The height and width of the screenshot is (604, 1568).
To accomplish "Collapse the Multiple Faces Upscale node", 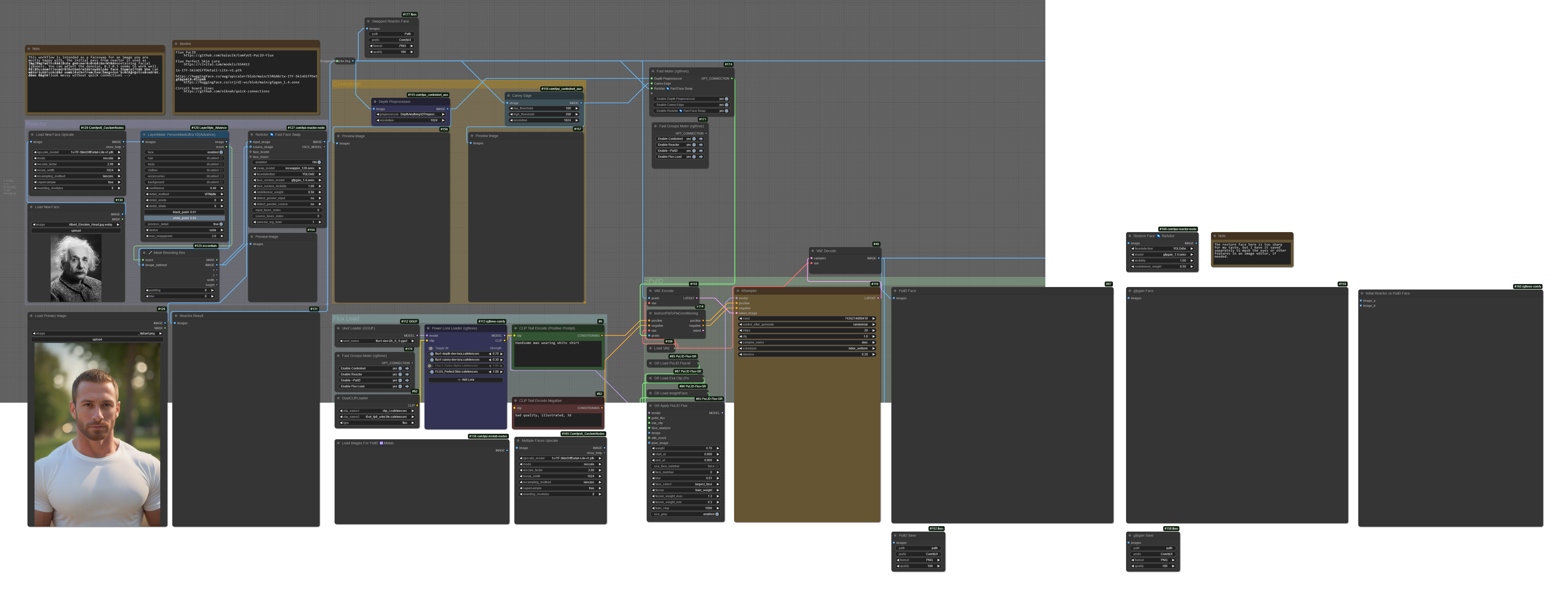I will click(x=518, y=440).
